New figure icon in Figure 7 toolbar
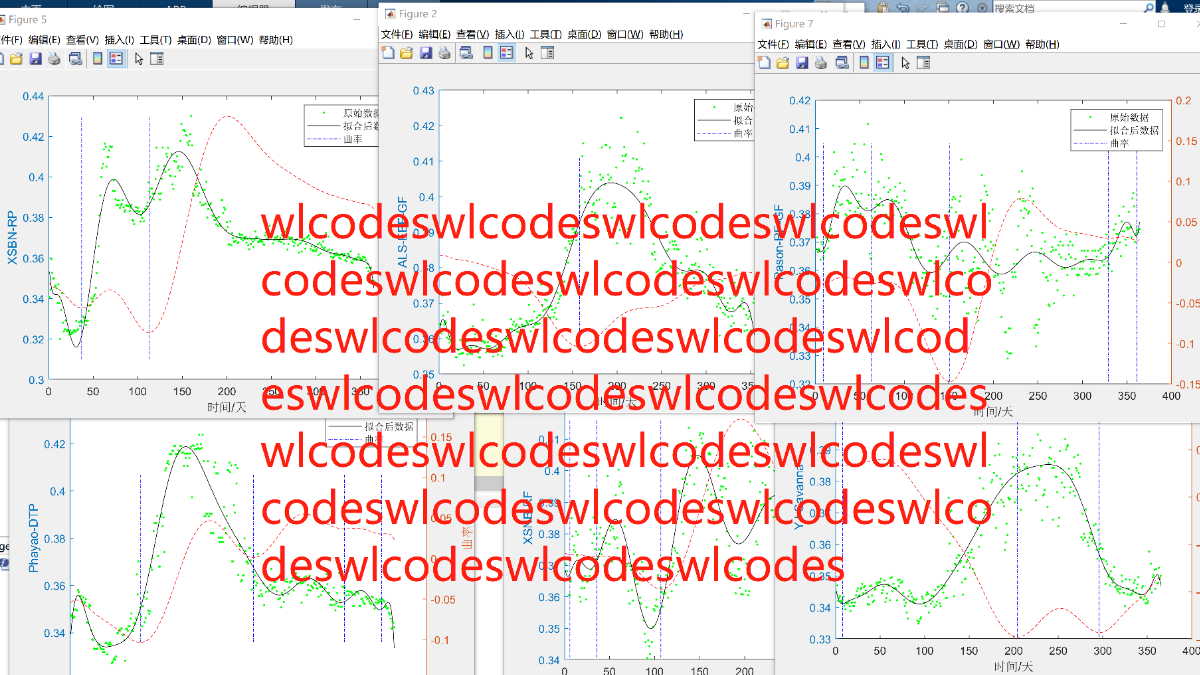Screen dimensions: 1200x675 coord(764,63)
